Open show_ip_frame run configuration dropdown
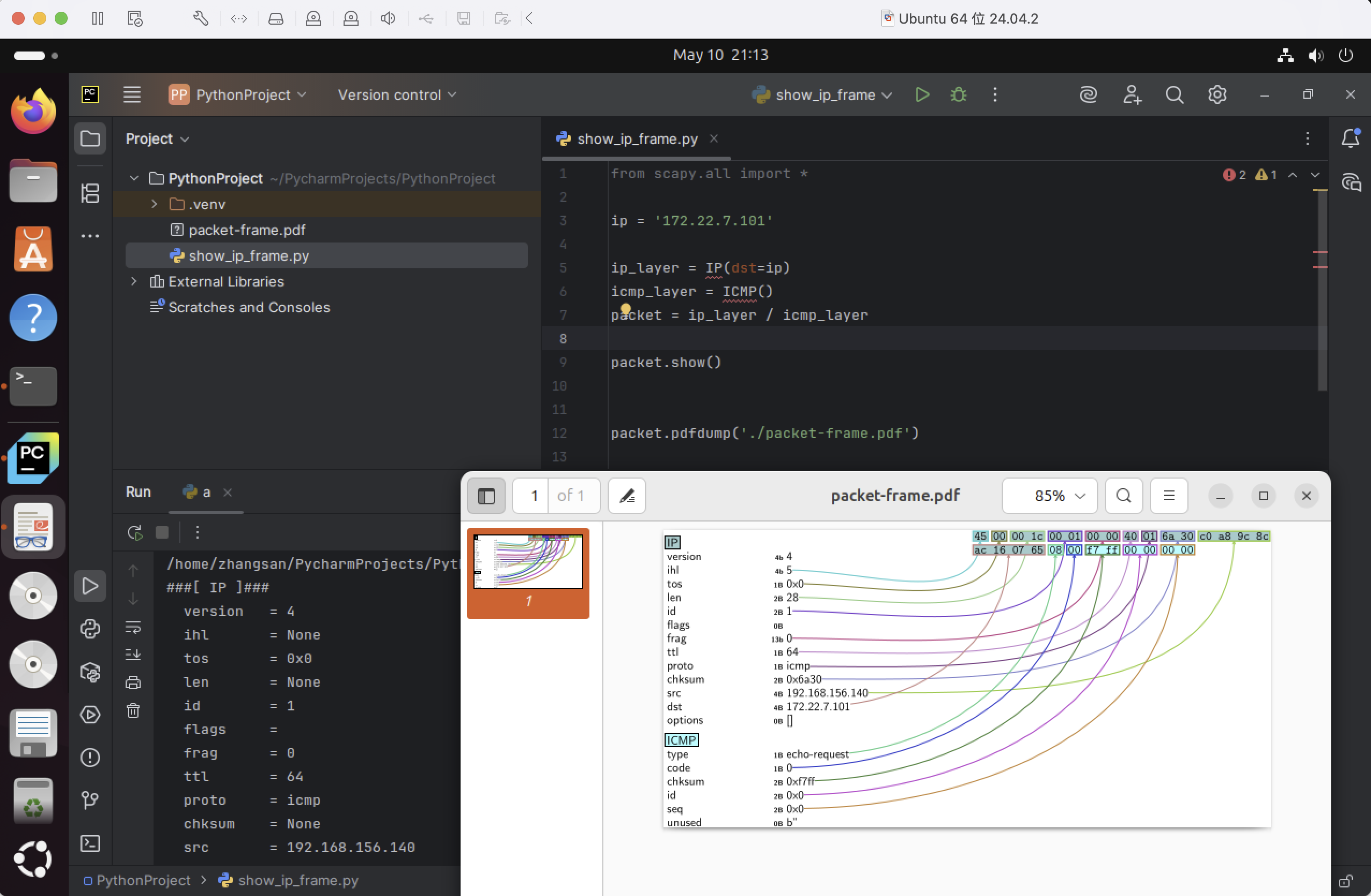Viewport: 1371px width, 896px height. pos(825,94)
